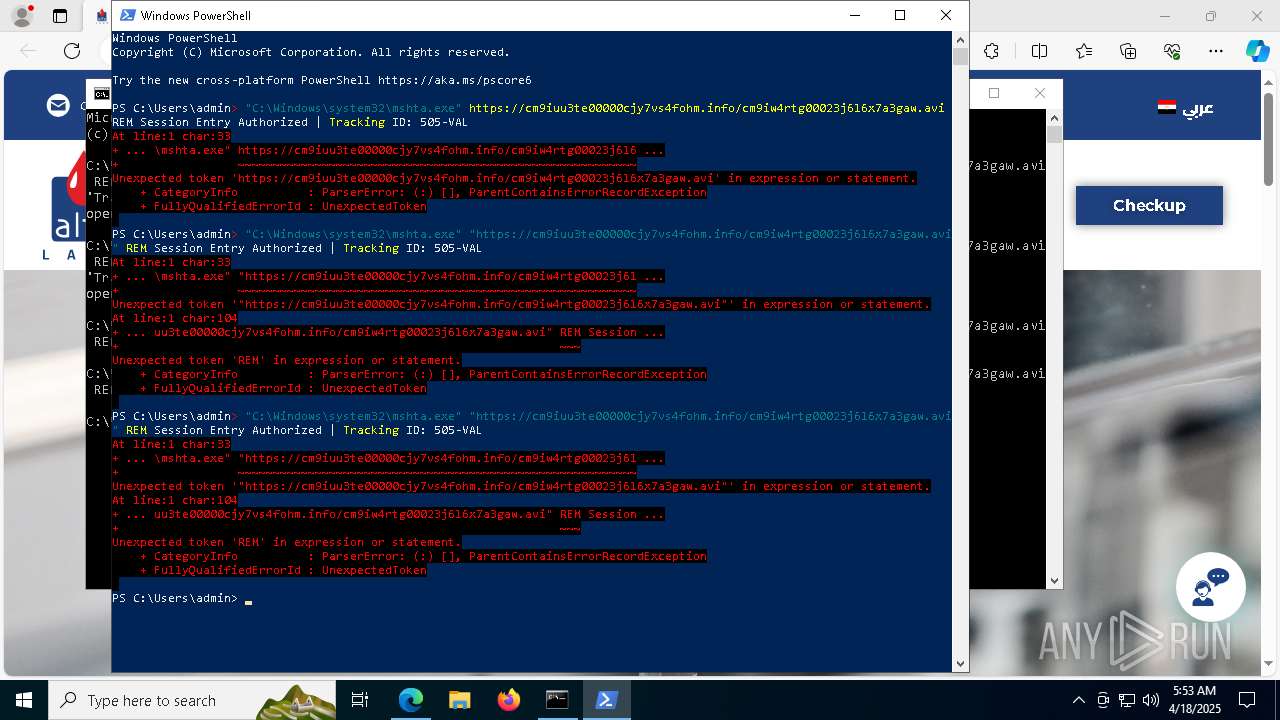Click command prompt scrollbar down arrow

tap(1054, 581)
